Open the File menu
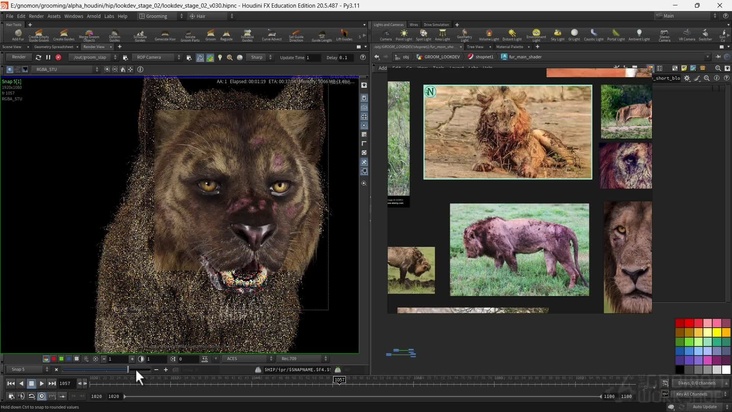This screenshot has height=412, width=732. click(9, 16)
